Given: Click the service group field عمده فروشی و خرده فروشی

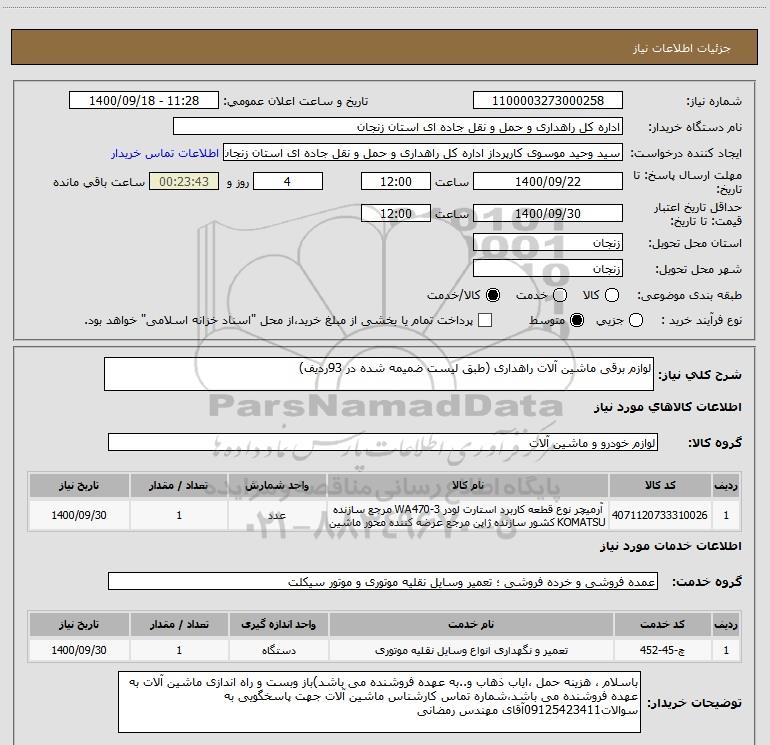Looking at the screenshot, I should pos(383,581).
